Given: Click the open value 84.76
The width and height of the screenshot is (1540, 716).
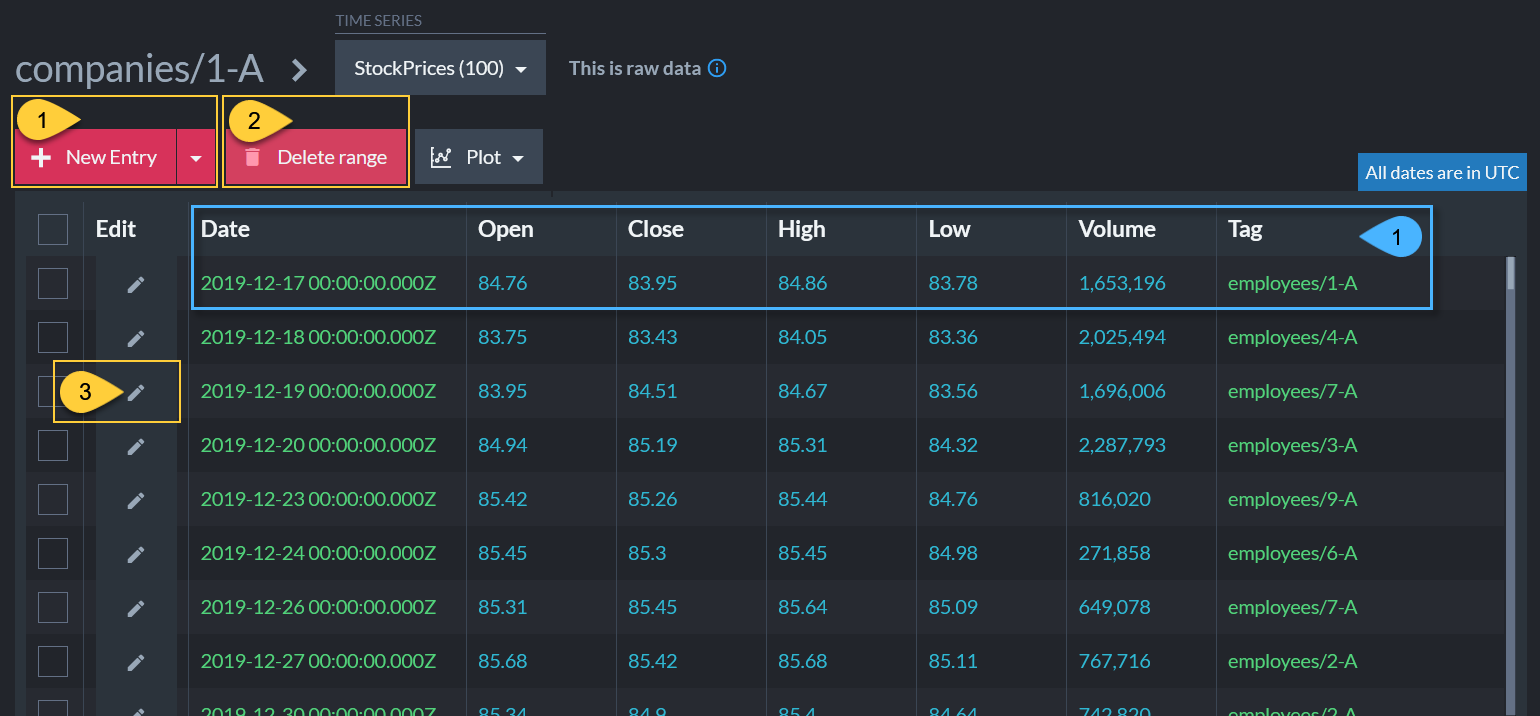Looking at the screenshot, I should [502, 283].
